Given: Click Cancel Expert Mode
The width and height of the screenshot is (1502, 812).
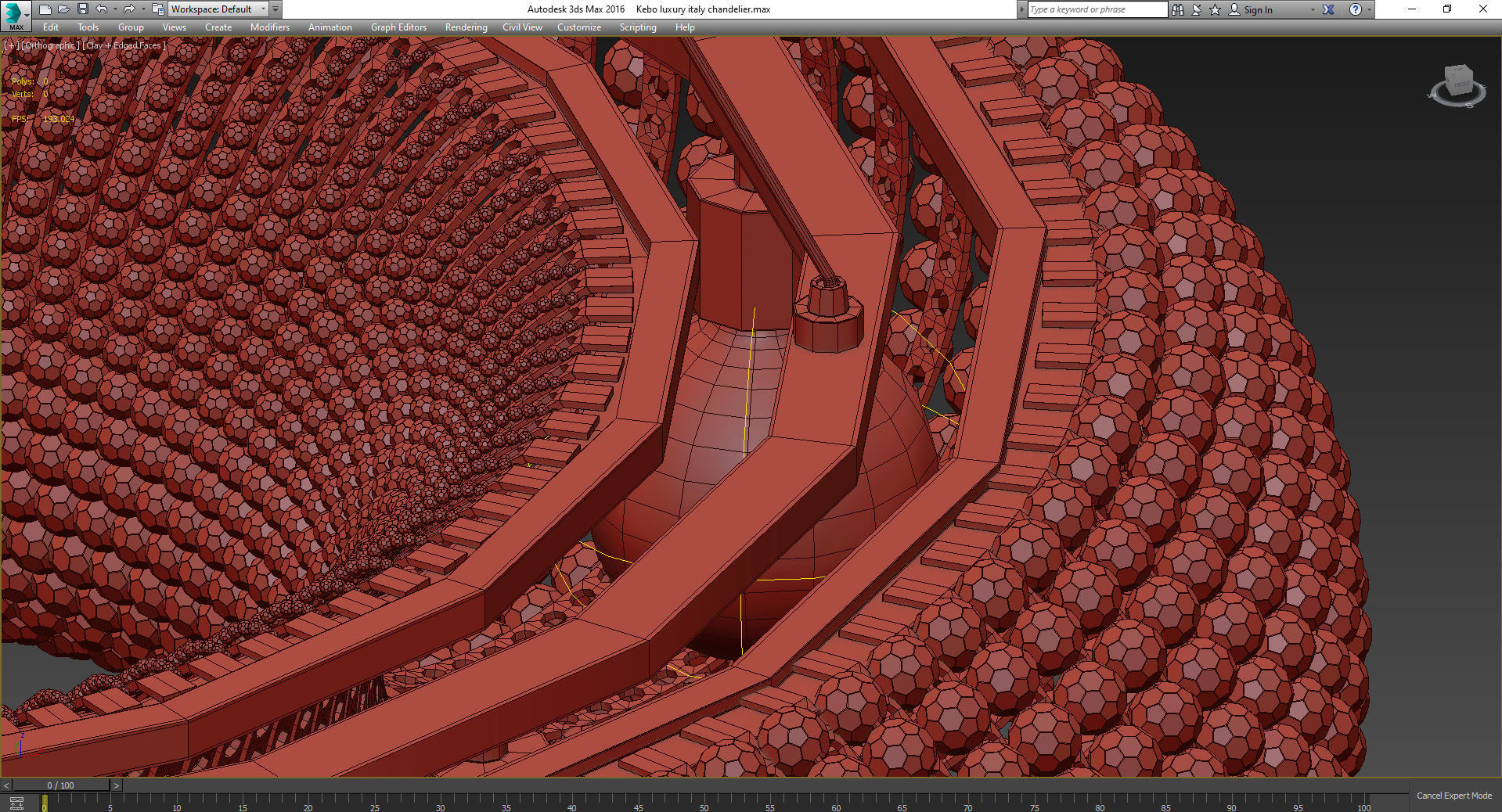Looking at the screenshot, I should pyautogui.click(x=1454, y=796).
